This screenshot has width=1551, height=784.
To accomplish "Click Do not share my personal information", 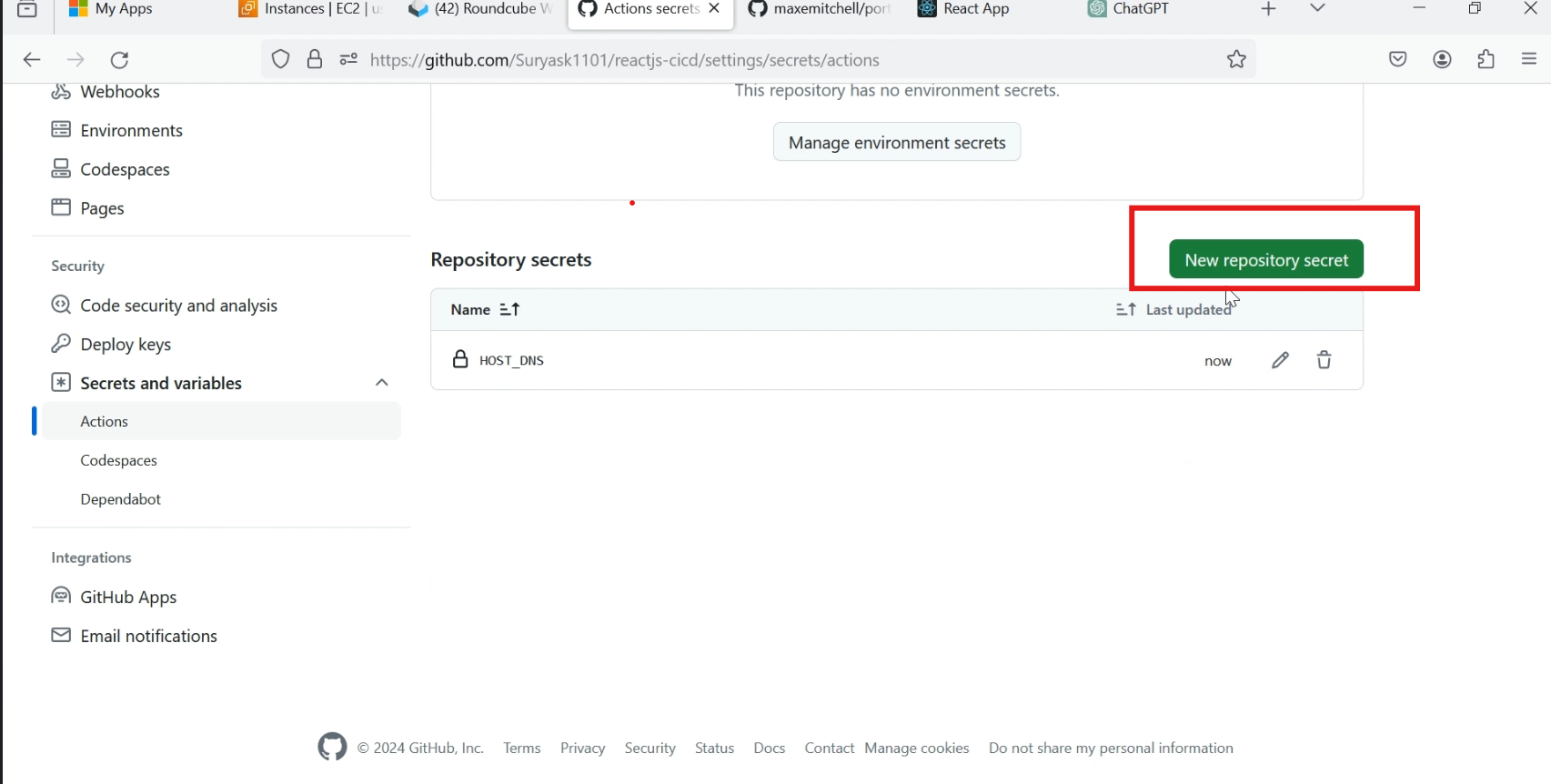I will (1111, 748).
